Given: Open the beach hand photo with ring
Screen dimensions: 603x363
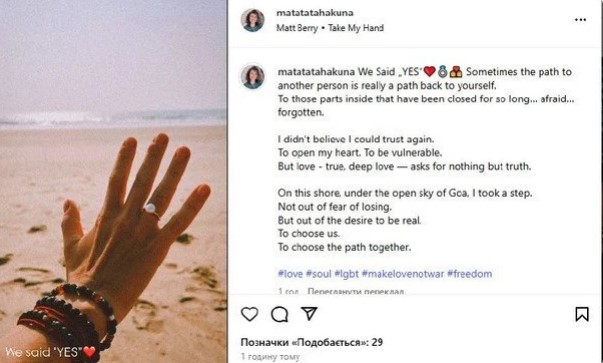Looking at the screenshot, I should coord(113,182).
